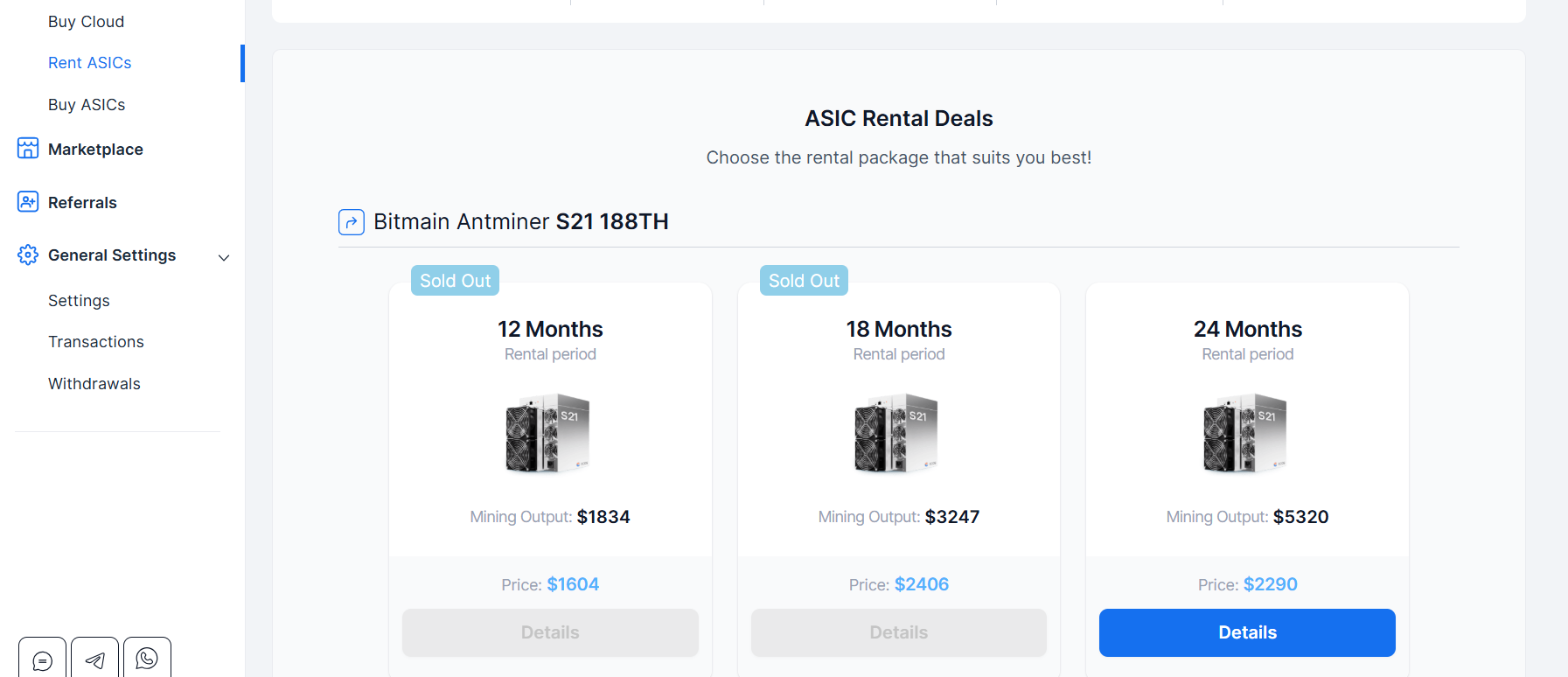Click Sold Out badge on 18 Months card

click(804, 281)
